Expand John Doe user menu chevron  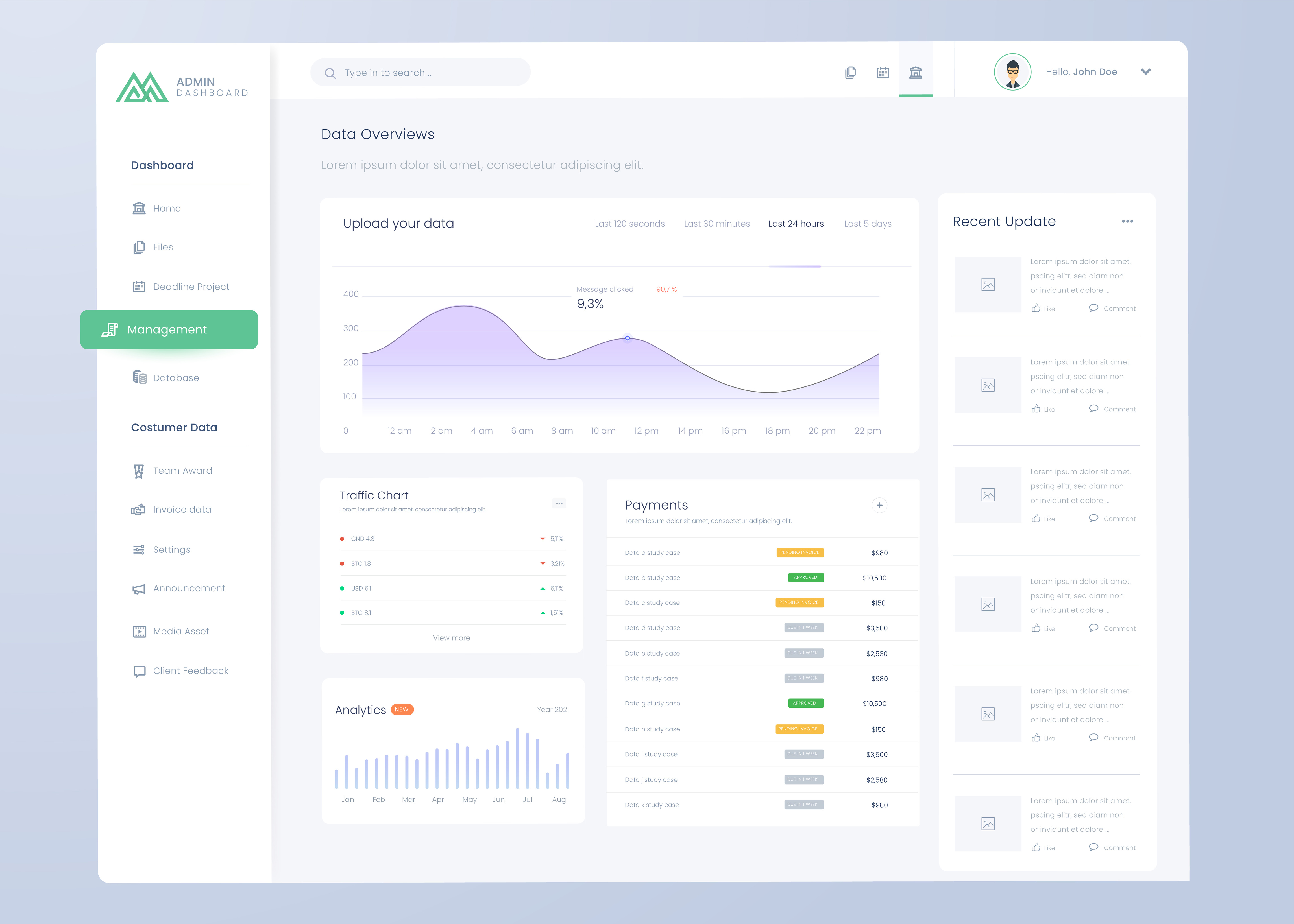1145,72
